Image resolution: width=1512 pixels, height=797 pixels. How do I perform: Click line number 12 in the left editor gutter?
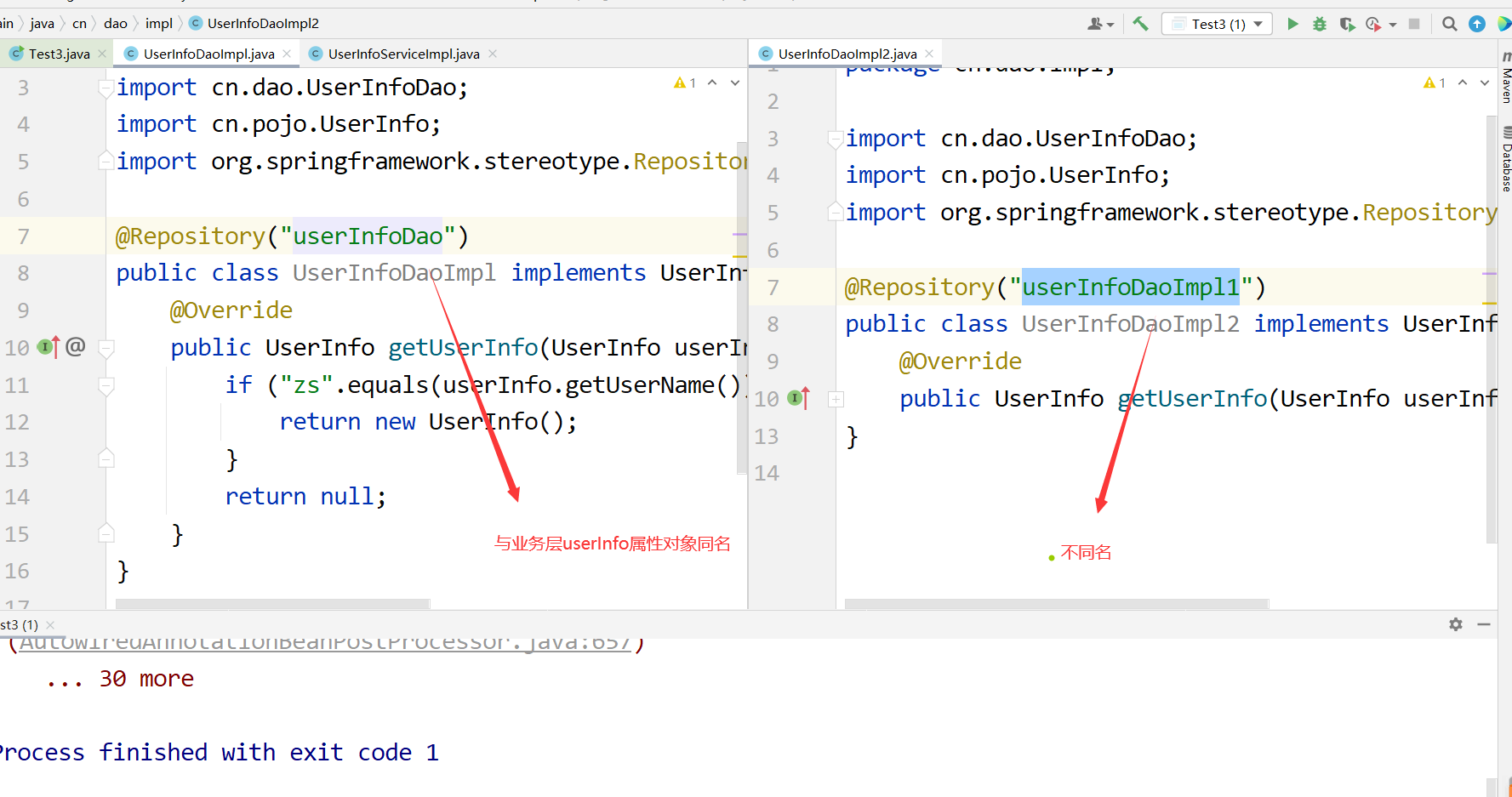tap(17, 423)
